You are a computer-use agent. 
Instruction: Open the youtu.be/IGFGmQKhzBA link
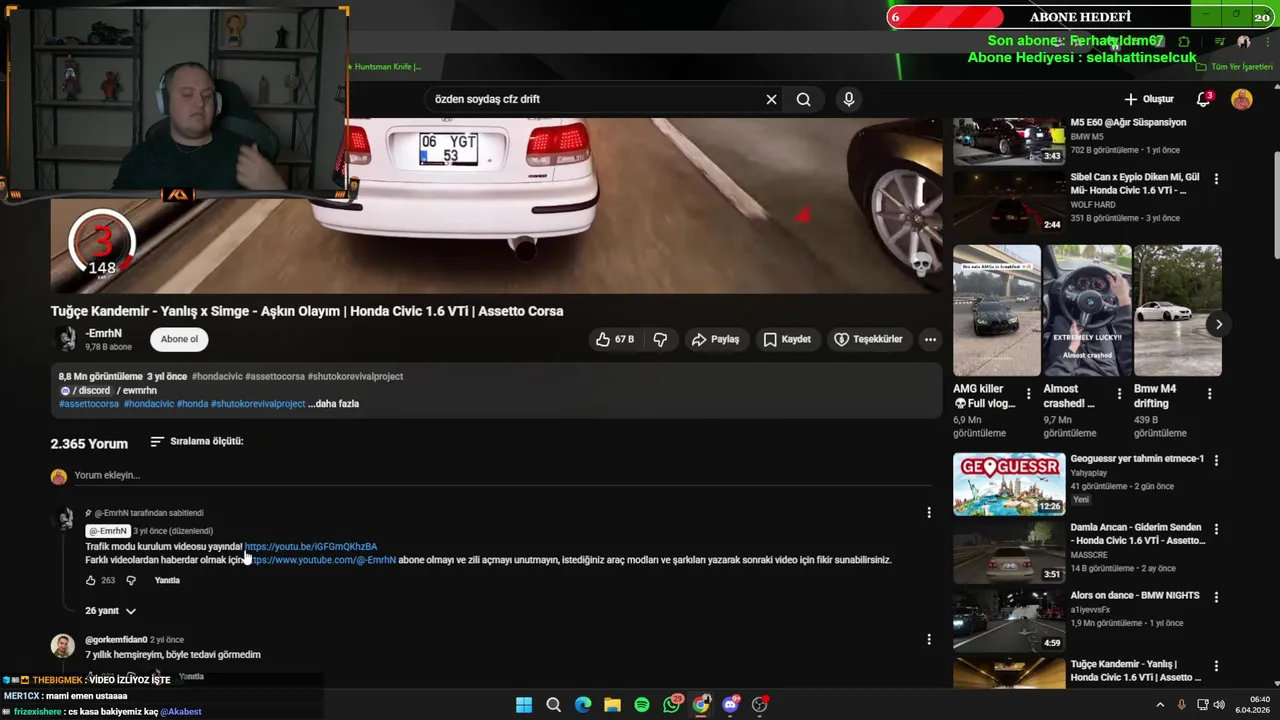311,547
